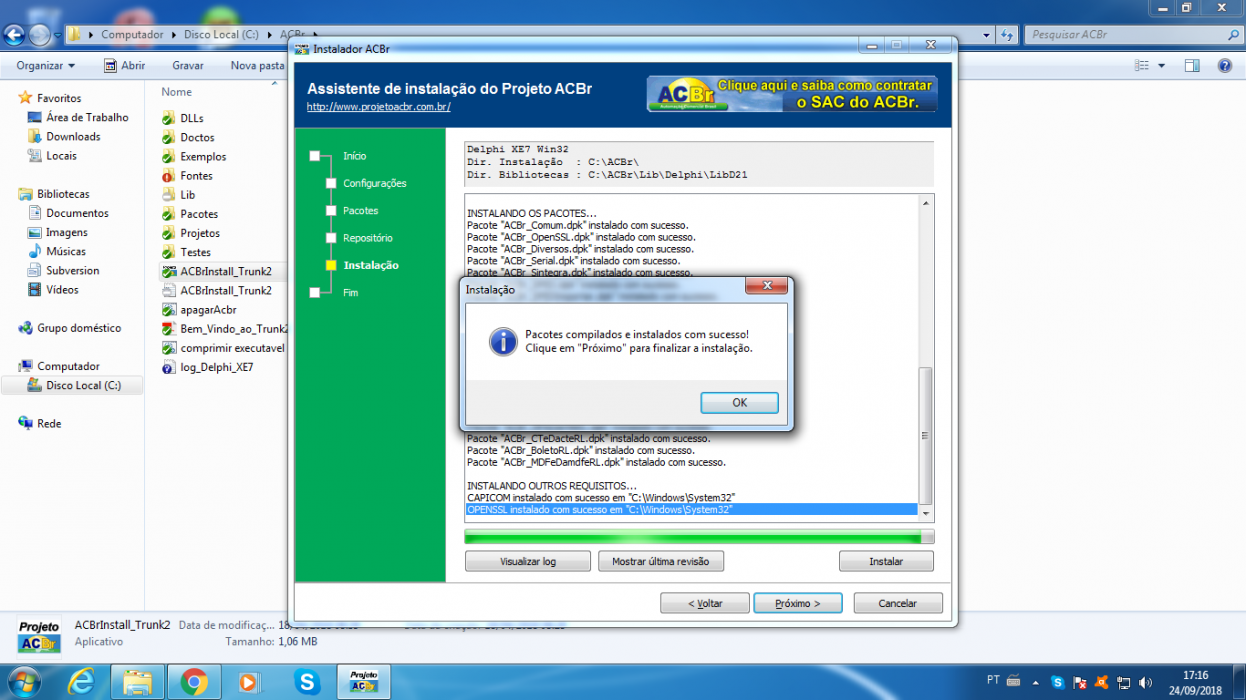This screenshot has height=700, width=1246.
Task: Click Abrir in Explorer toolbar
Action: (125, 66)
